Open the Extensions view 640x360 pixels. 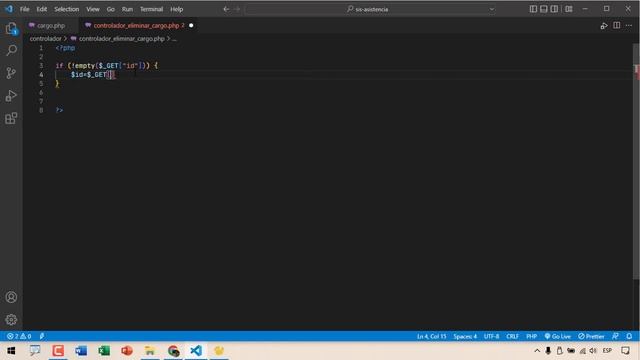click(x=11, y=118)
